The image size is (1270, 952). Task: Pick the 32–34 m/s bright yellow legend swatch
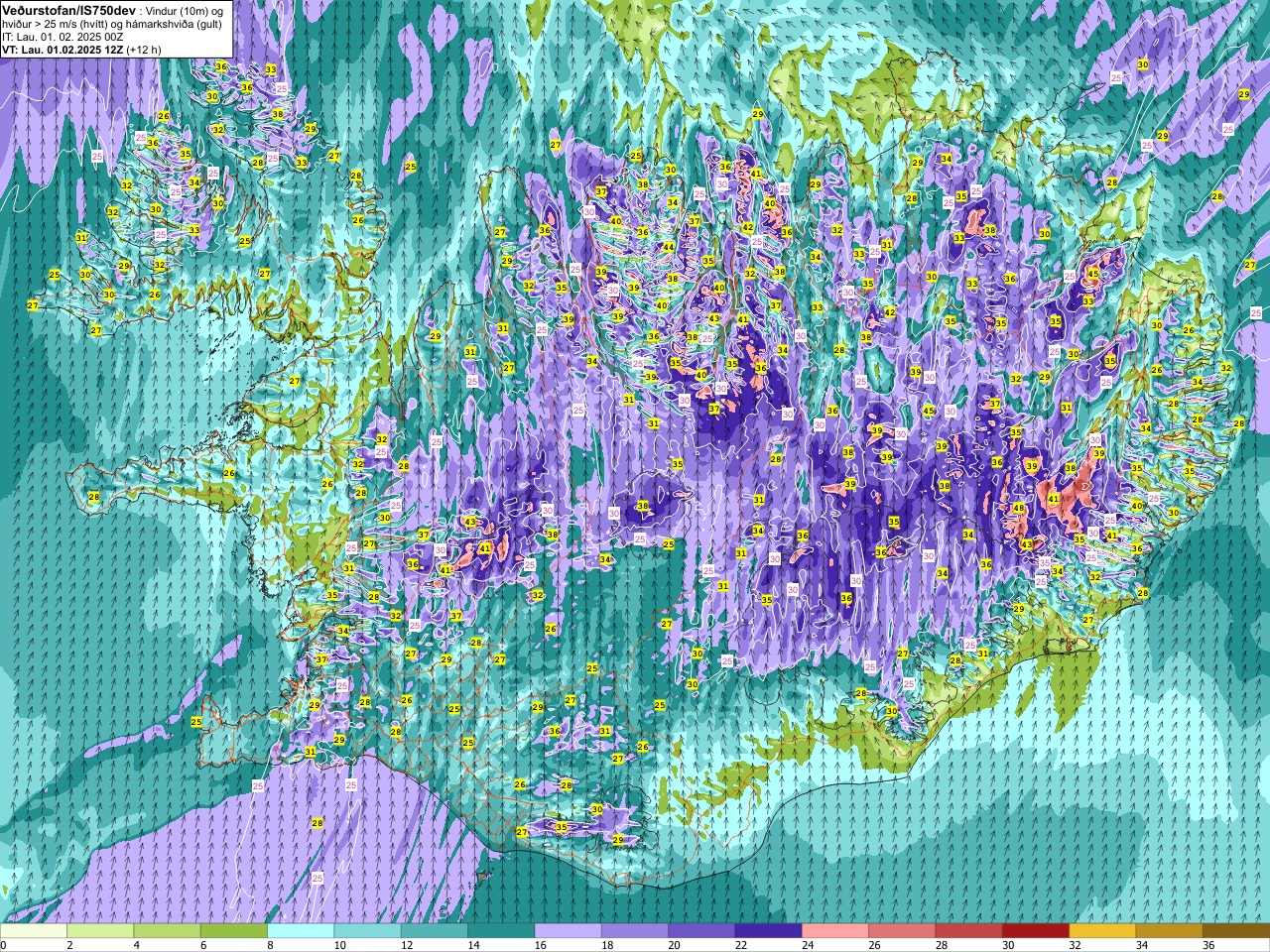(1101, 931)
